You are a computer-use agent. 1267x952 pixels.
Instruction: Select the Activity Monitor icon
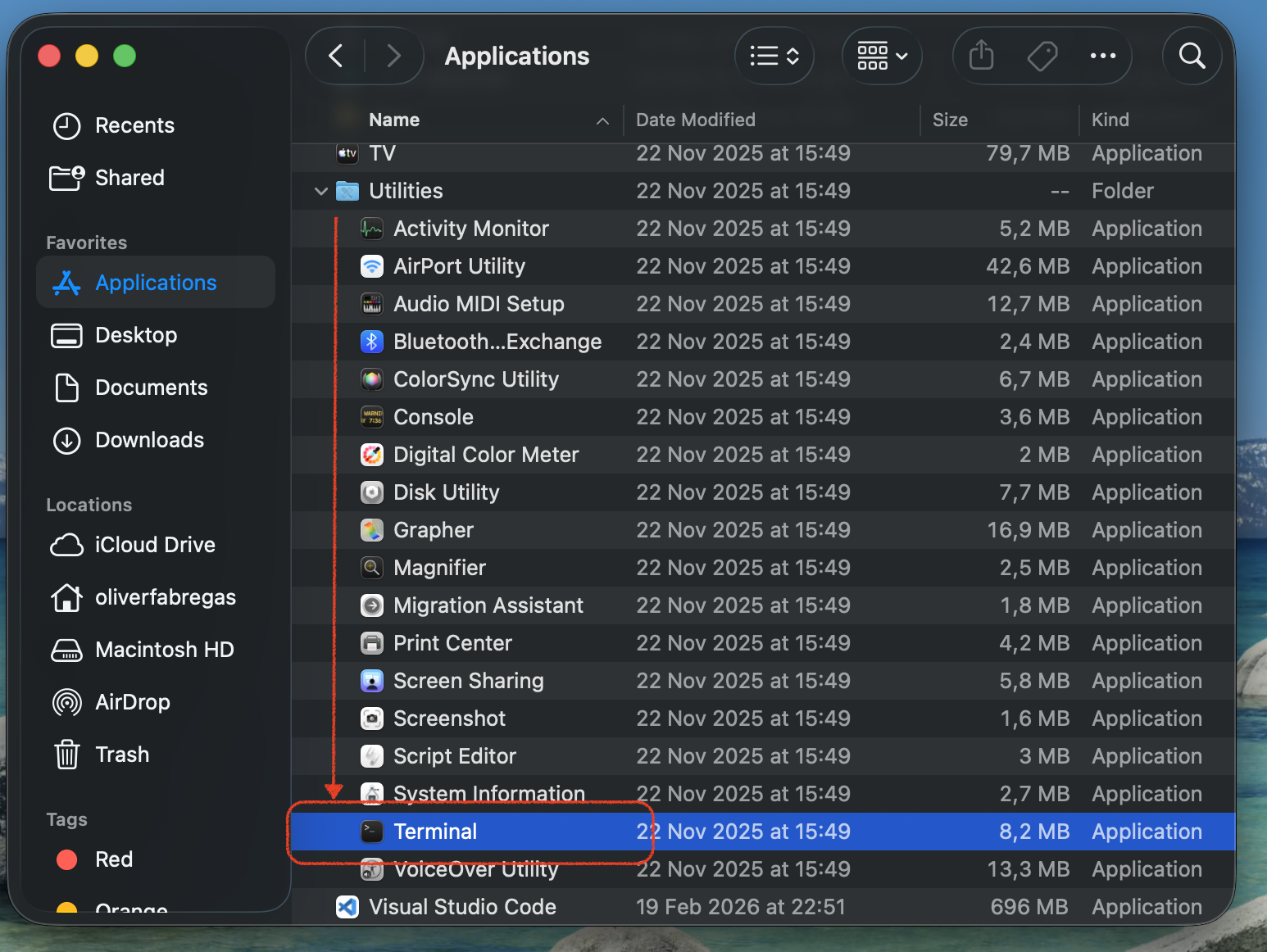[x=372, y=229]
